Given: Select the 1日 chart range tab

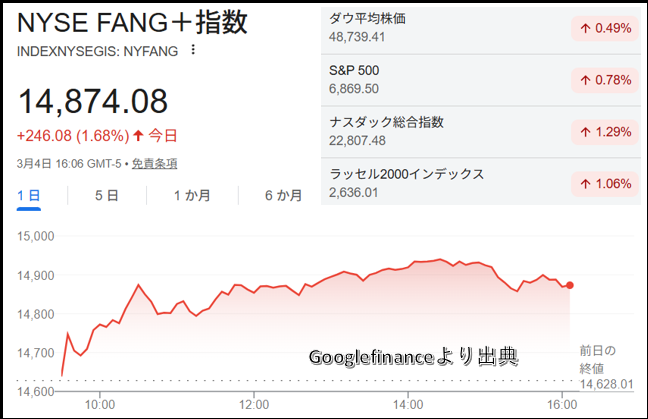Looking at the screenshot, I should [29, 195].
